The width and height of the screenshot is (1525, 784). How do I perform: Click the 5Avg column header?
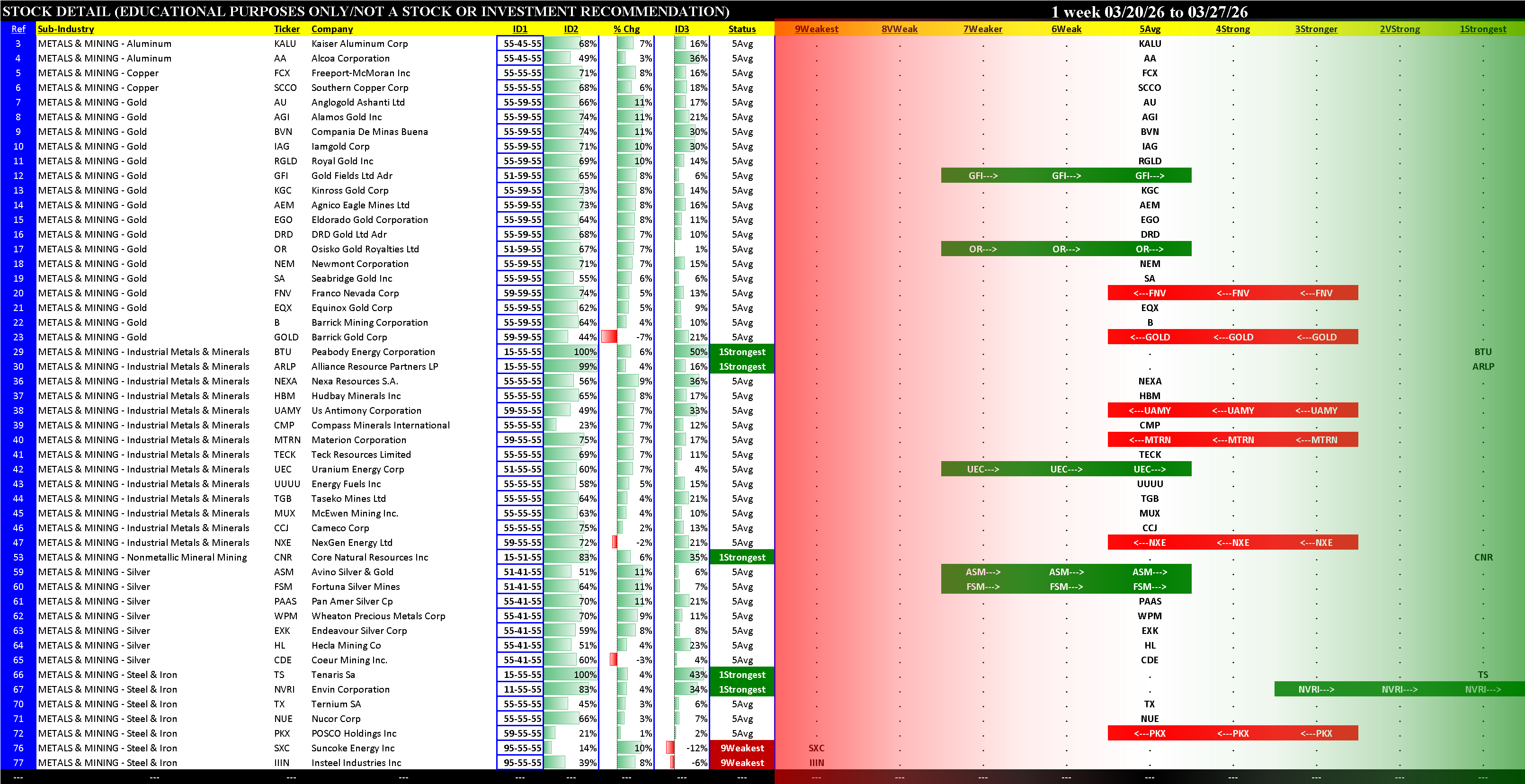(1150, 29)
